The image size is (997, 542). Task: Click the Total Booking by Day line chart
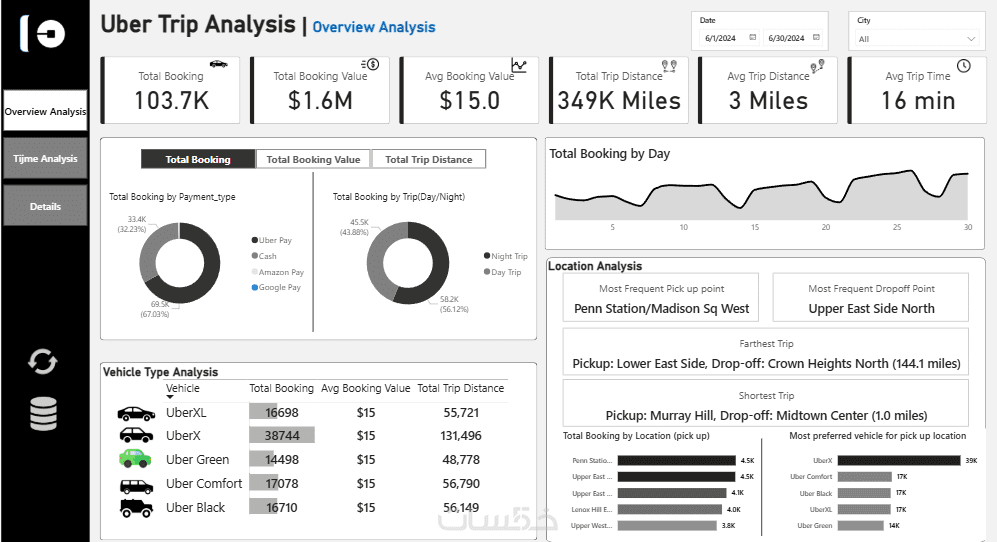762,195
